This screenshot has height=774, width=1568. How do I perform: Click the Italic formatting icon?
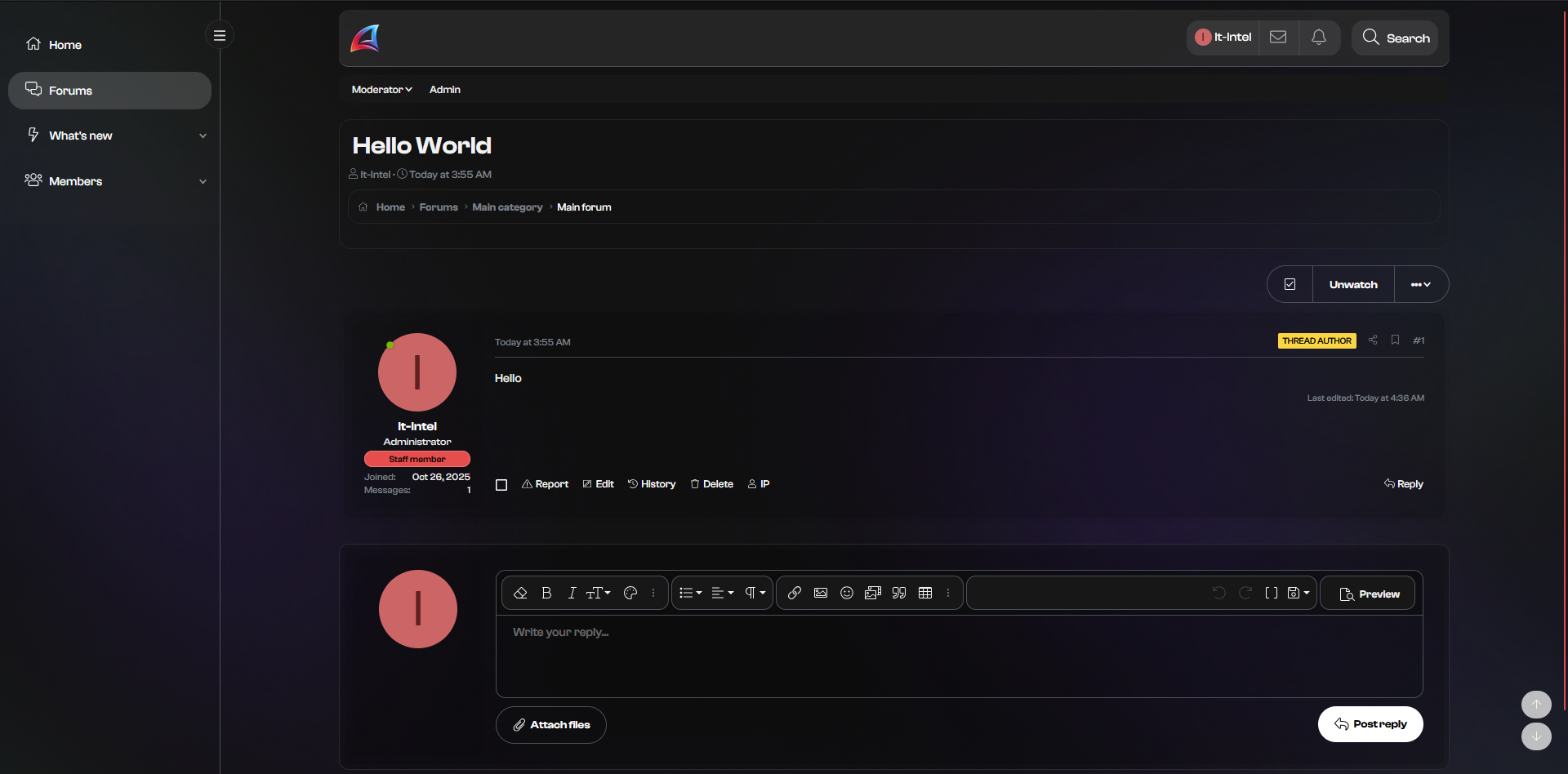(x=572, y=594)
